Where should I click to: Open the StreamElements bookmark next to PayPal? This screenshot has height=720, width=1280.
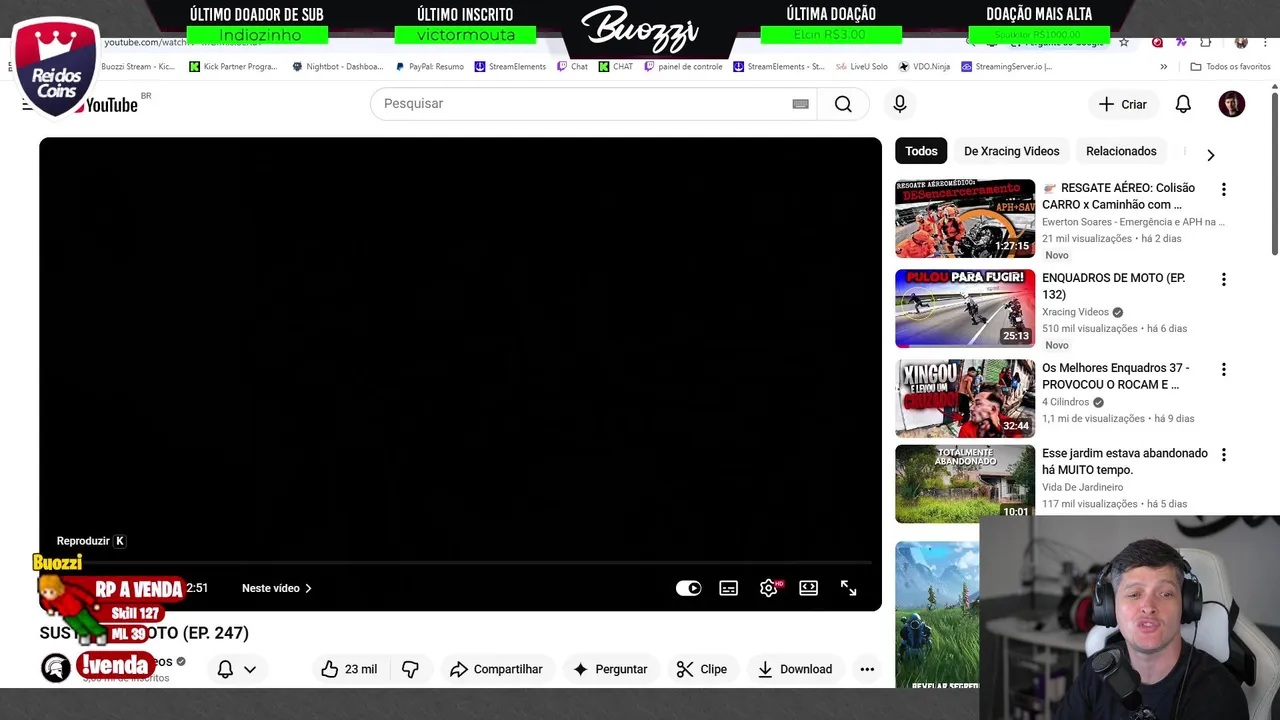coord(510,67)
